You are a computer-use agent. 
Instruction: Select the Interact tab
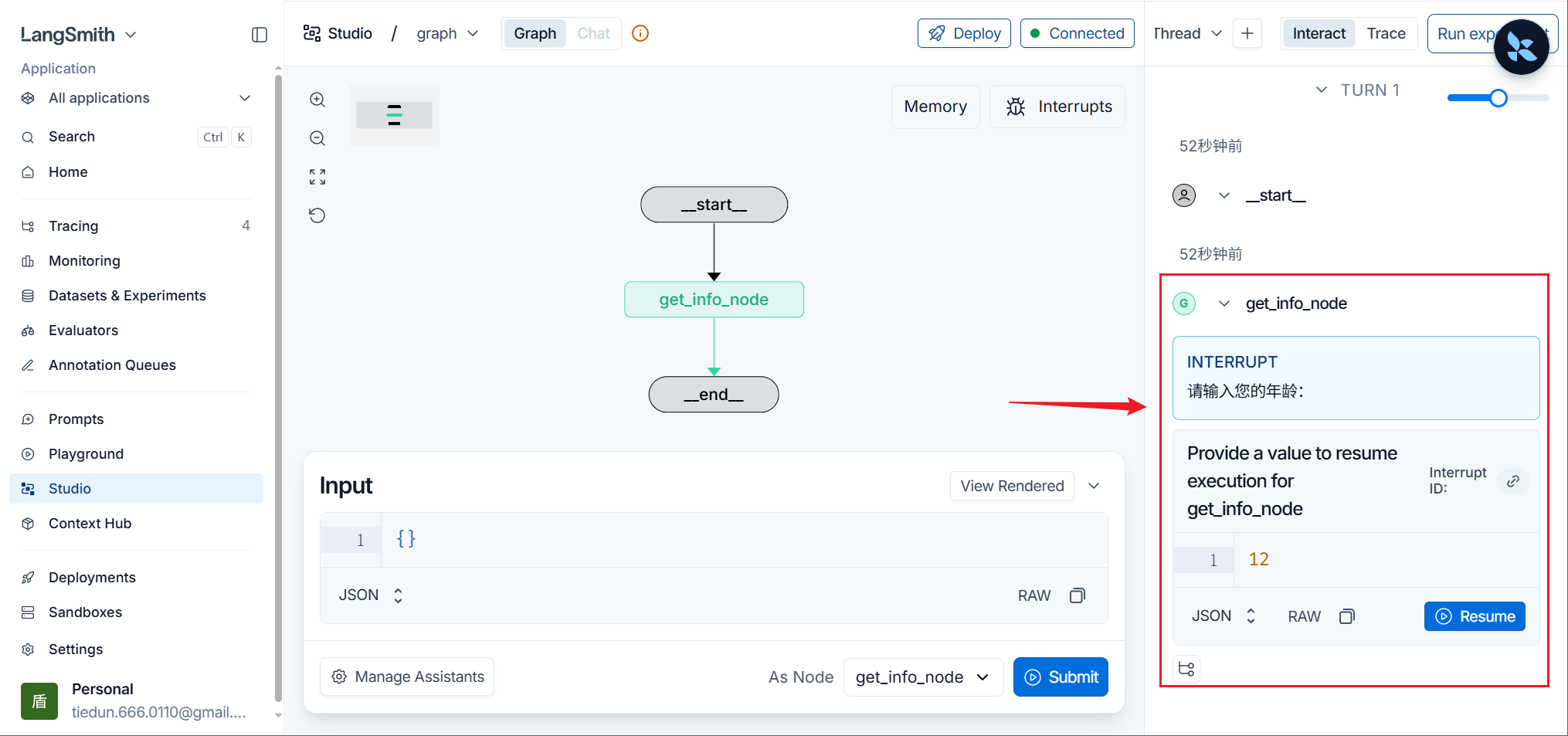pyautogui.click(x=1319, y=33)
